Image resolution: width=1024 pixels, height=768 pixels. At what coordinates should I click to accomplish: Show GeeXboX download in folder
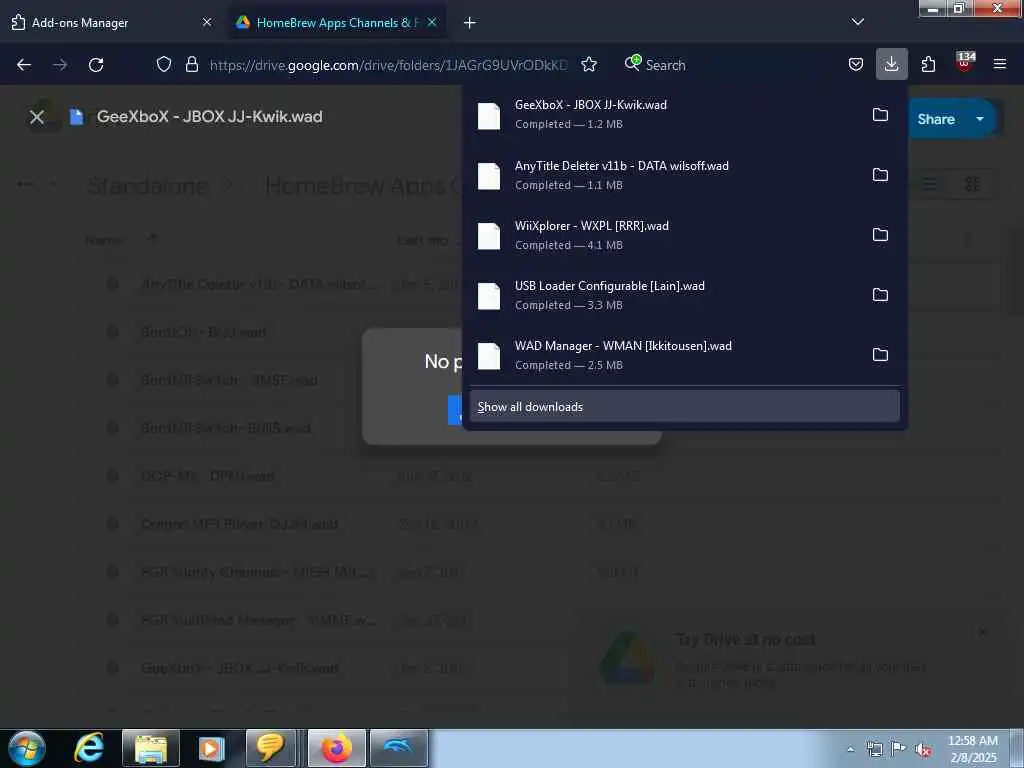[880, 115]
